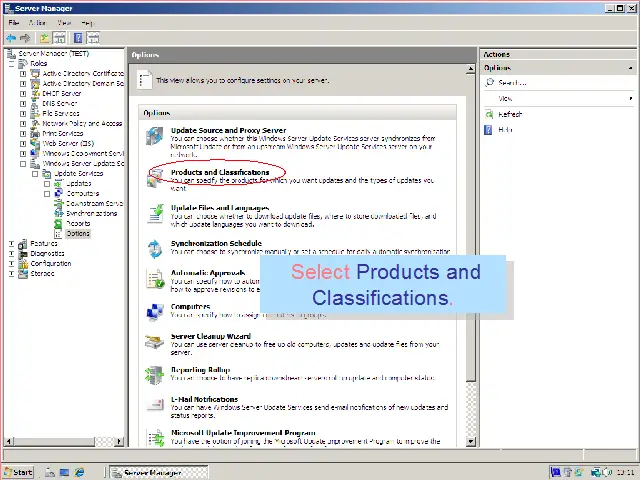The width and height of the screenshot is (640, 480).
Task: Open Server Cleanup Wizard link
Action: point(211,336)
